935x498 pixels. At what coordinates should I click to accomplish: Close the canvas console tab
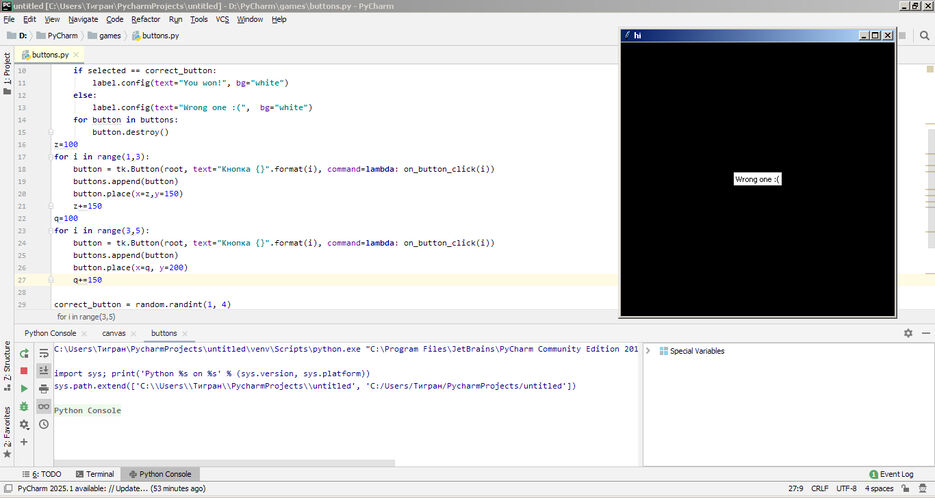pos(134,334)
